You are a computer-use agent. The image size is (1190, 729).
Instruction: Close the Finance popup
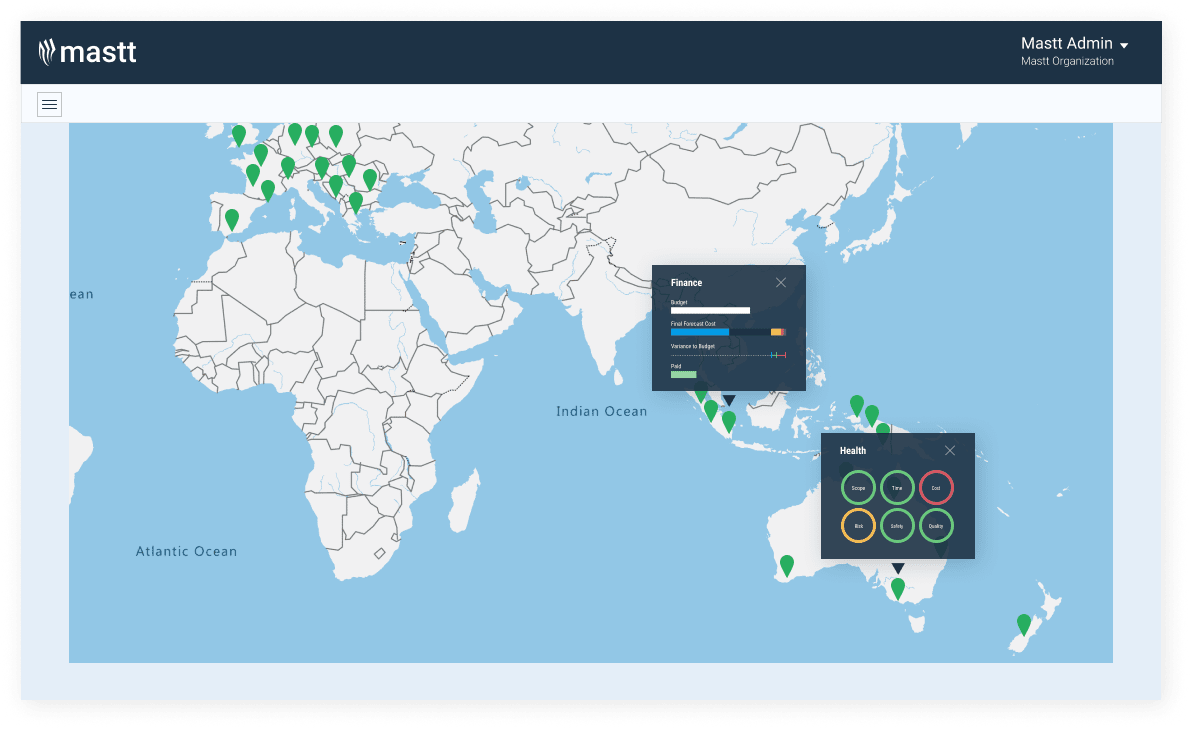(781, 283)
